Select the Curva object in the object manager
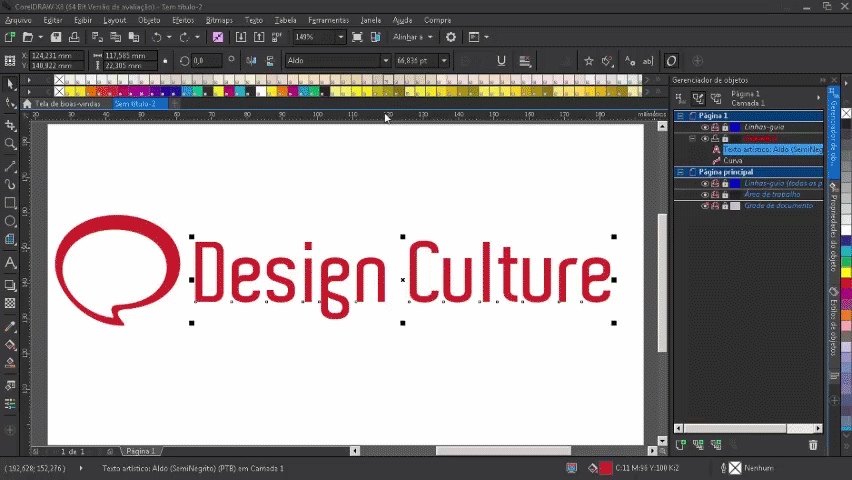Viewport: 852px width, 480px height. click(x=733, y=160)
